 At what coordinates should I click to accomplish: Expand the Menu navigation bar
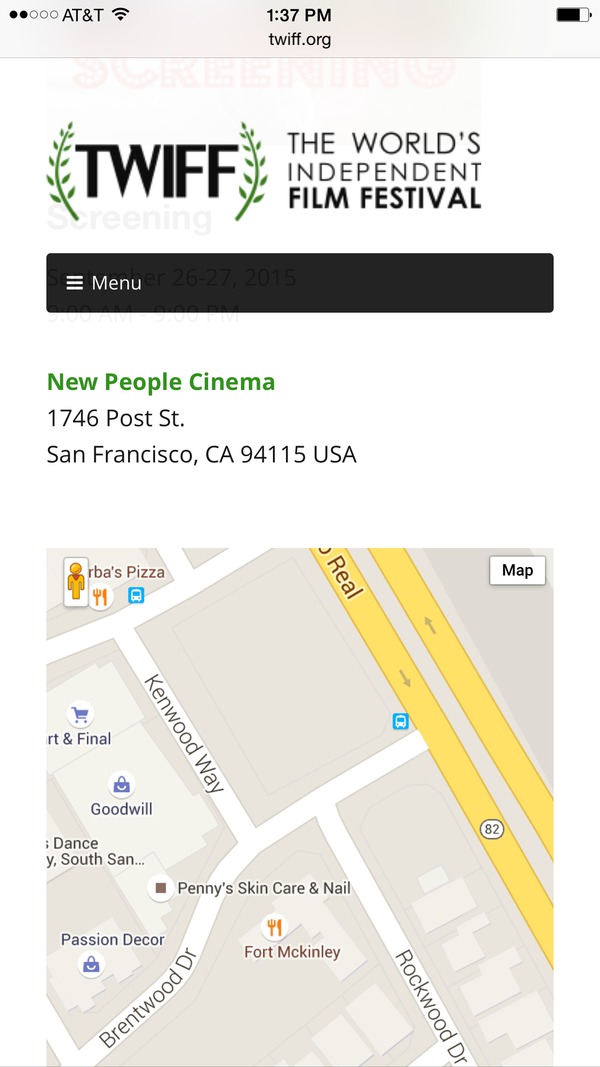(x=300, y=283)
